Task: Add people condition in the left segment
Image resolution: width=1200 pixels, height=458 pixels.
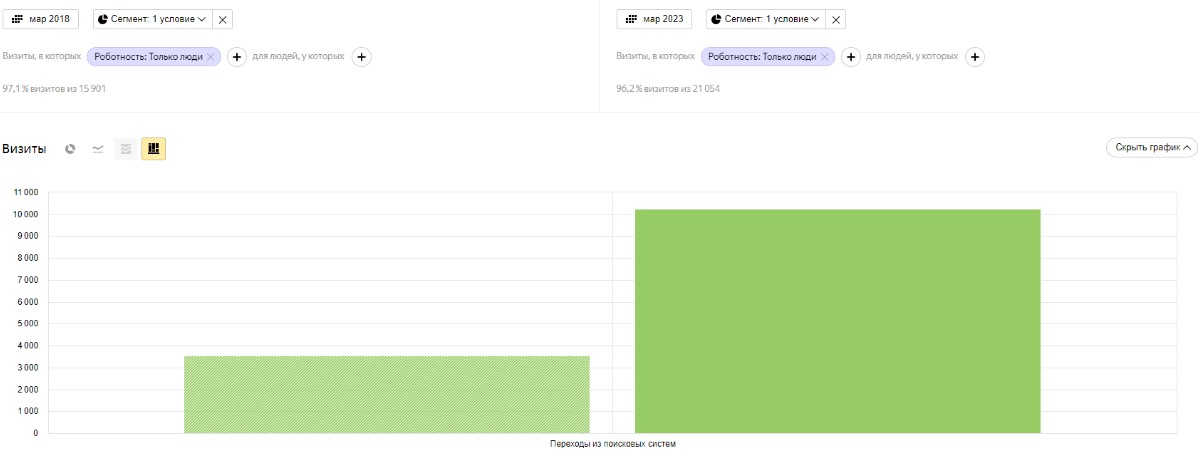Action: click(362, 57)
